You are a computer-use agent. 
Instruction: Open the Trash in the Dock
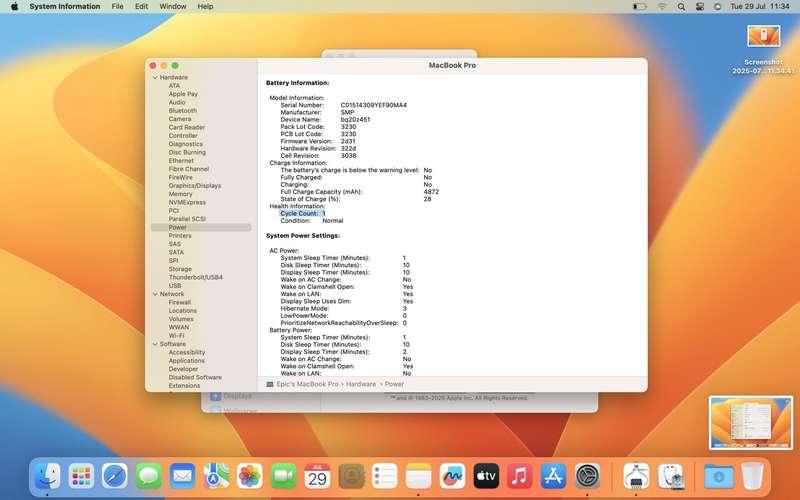(752, 477)
